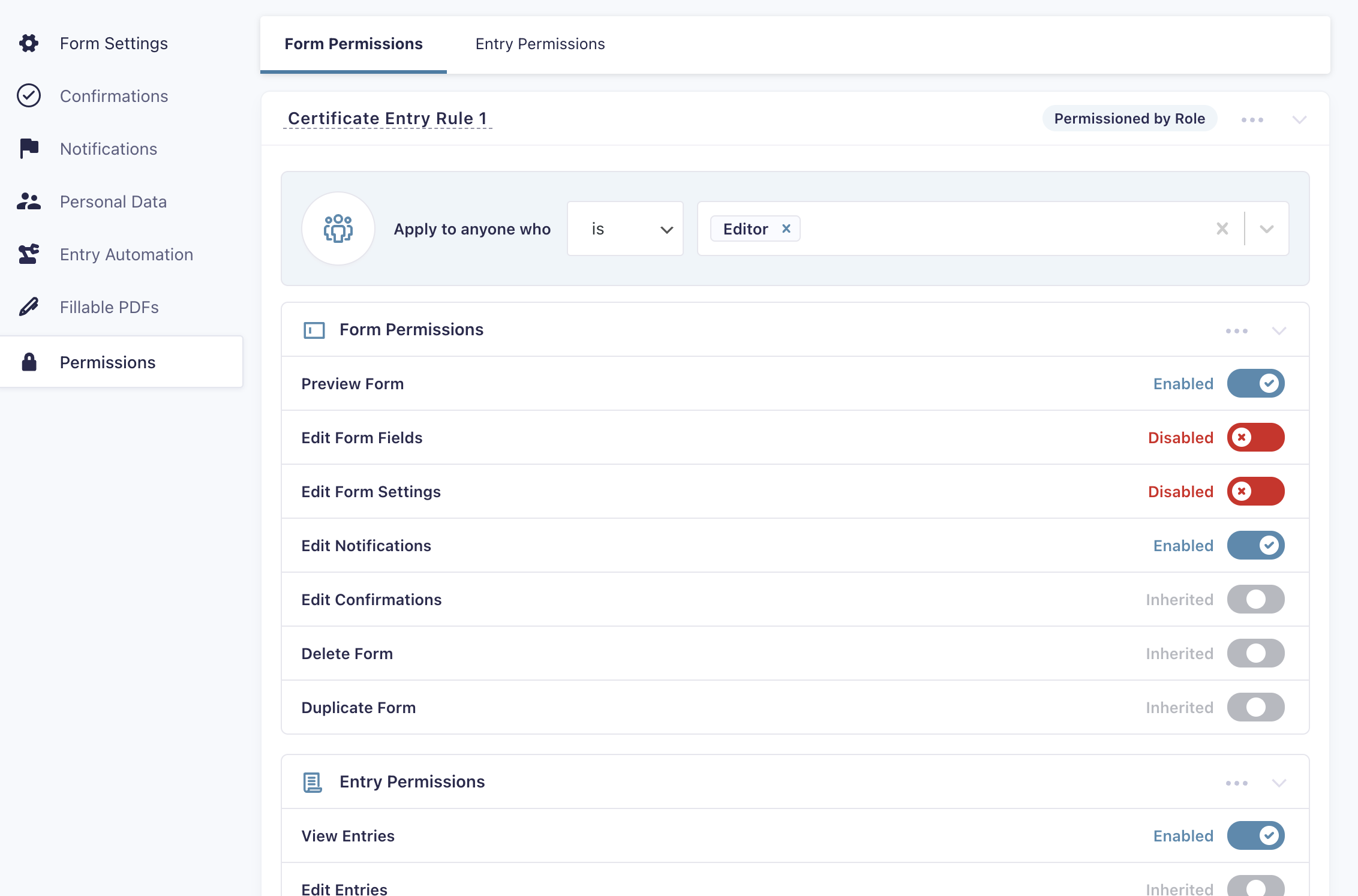
Task: Toggle the Edit Form Settings permission
Action: click(x=1255, y=491)
